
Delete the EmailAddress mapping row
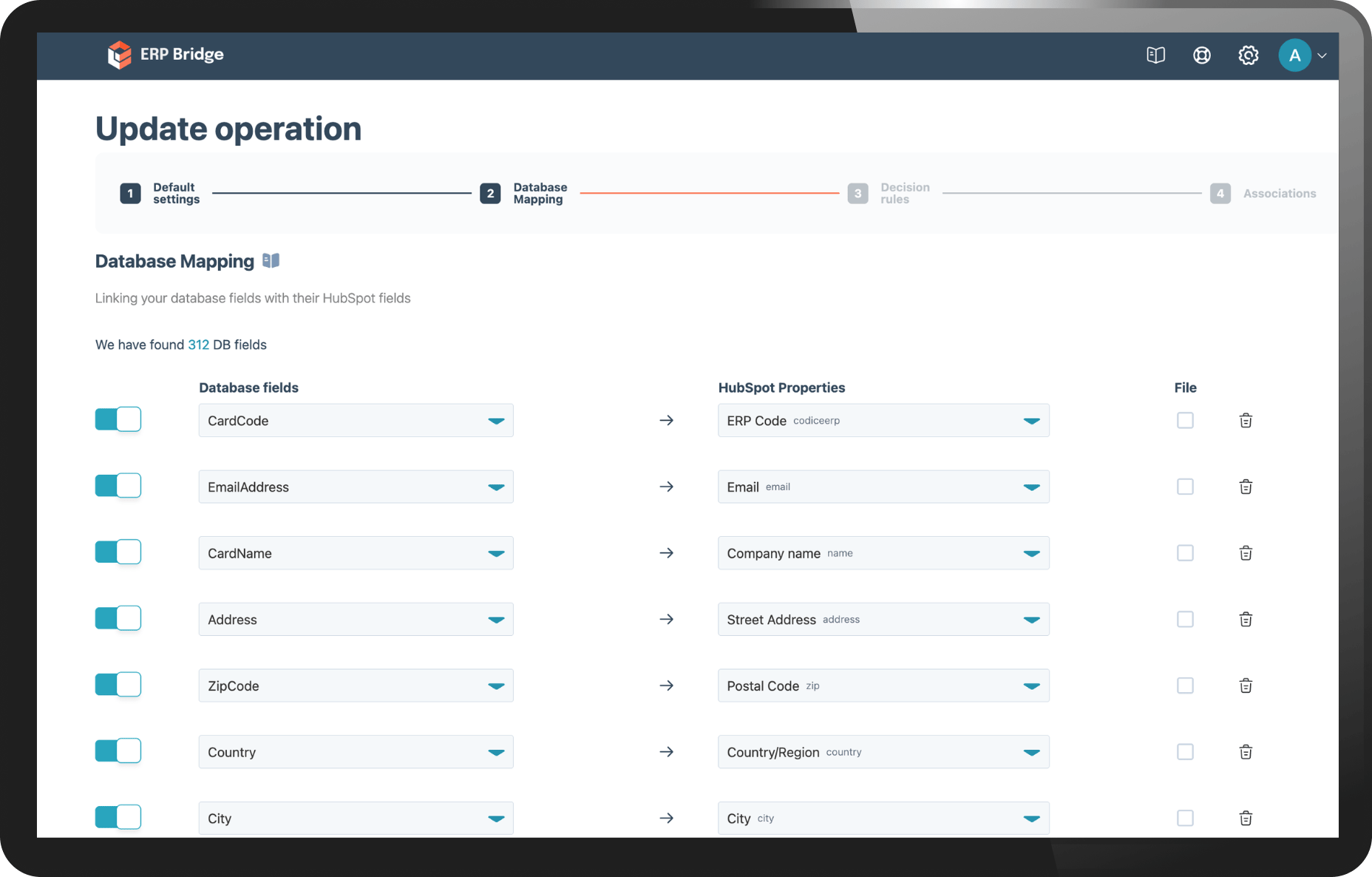pos(1246,487)
